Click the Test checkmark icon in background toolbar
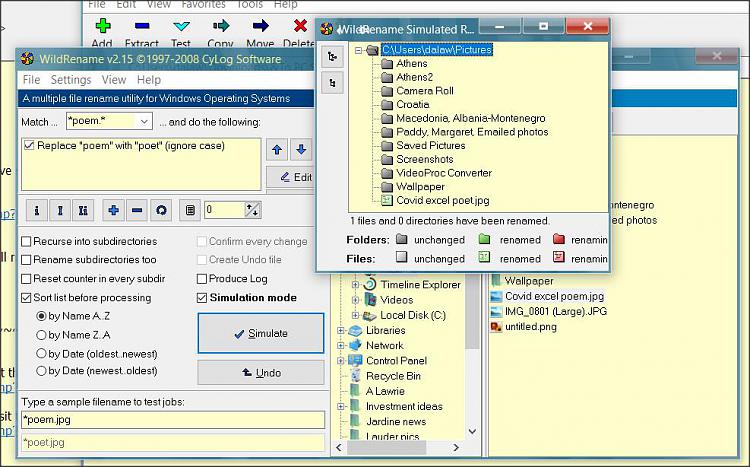750x467 pixels. pyautogui.click(x=181, y=26)
